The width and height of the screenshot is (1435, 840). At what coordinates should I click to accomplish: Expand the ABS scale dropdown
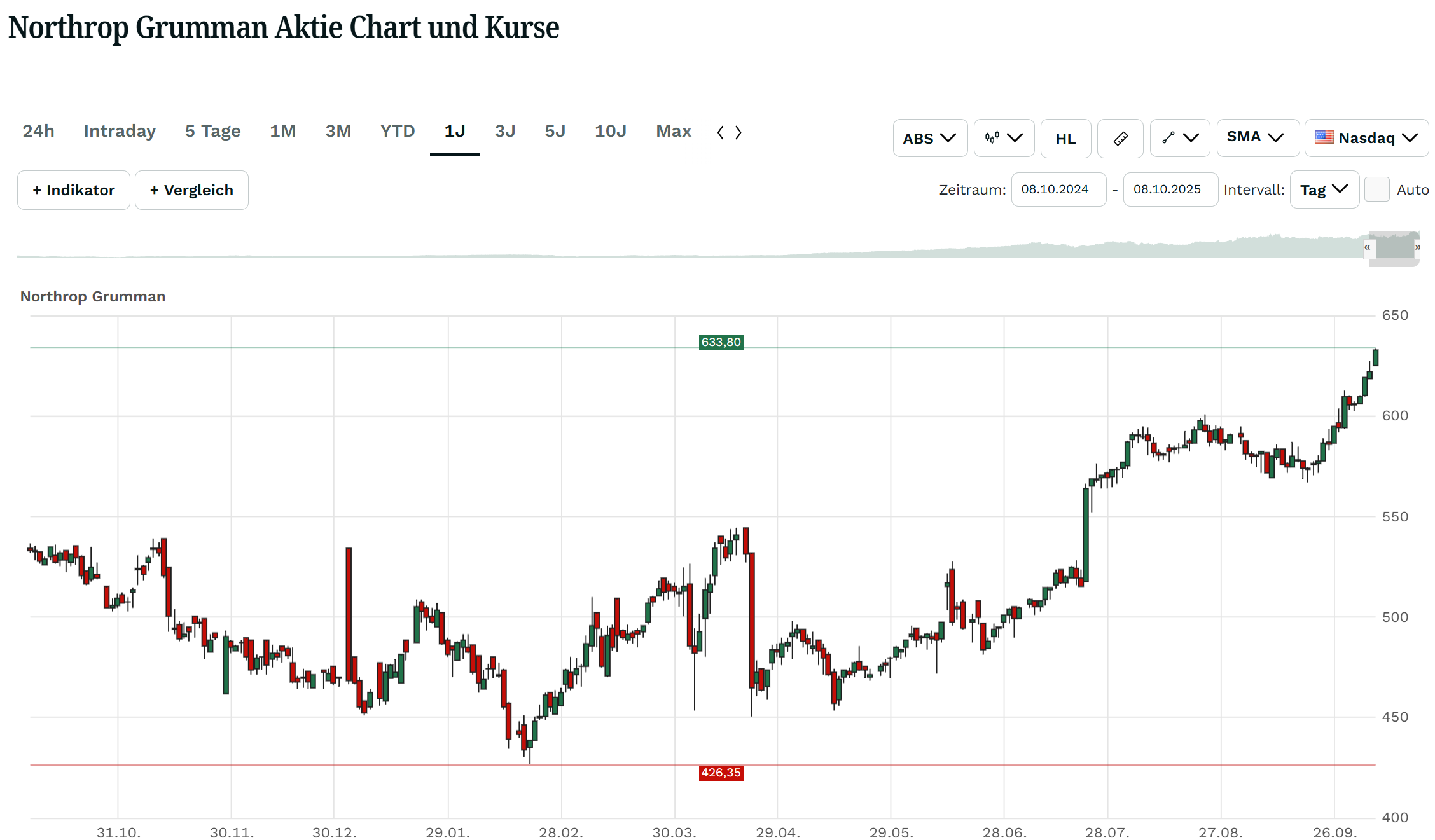click(x=930, y=138)
